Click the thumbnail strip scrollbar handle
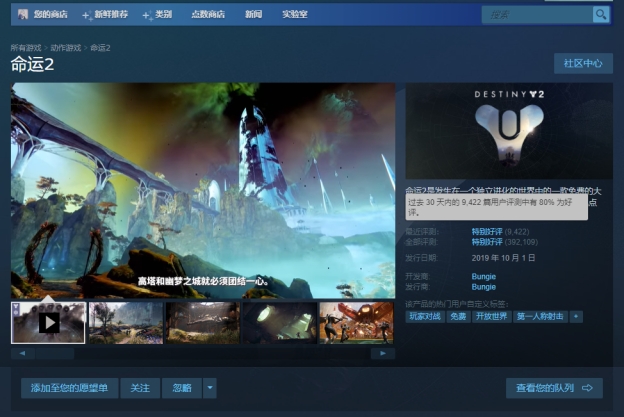 click(x=55, y=353)
